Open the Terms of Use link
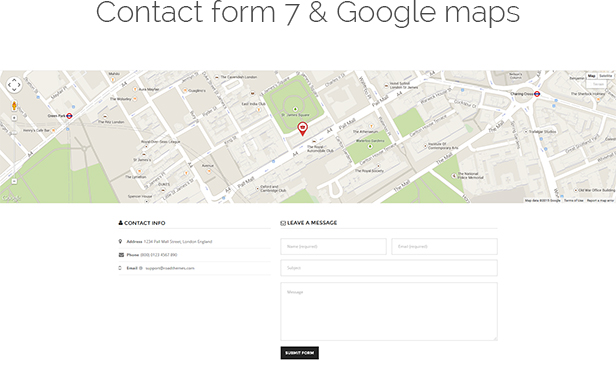 574,201
